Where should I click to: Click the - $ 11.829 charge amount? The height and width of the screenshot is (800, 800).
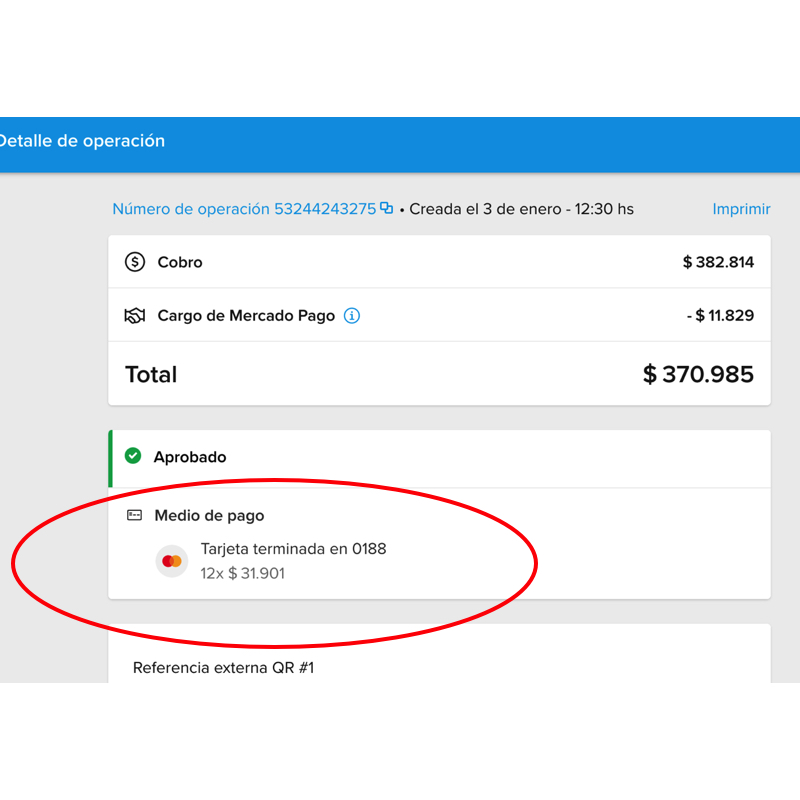720,316
